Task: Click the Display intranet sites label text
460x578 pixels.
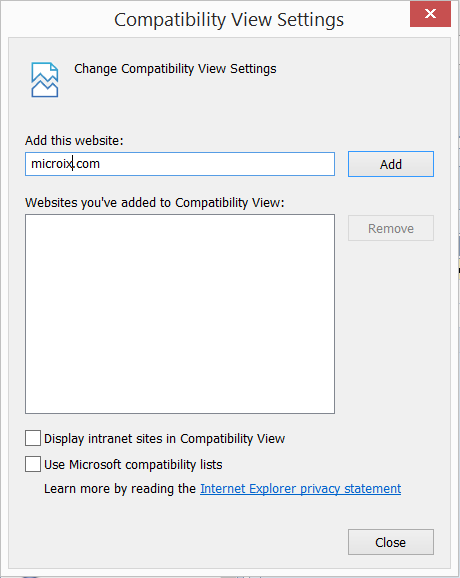Action: (x=164, y=439)
